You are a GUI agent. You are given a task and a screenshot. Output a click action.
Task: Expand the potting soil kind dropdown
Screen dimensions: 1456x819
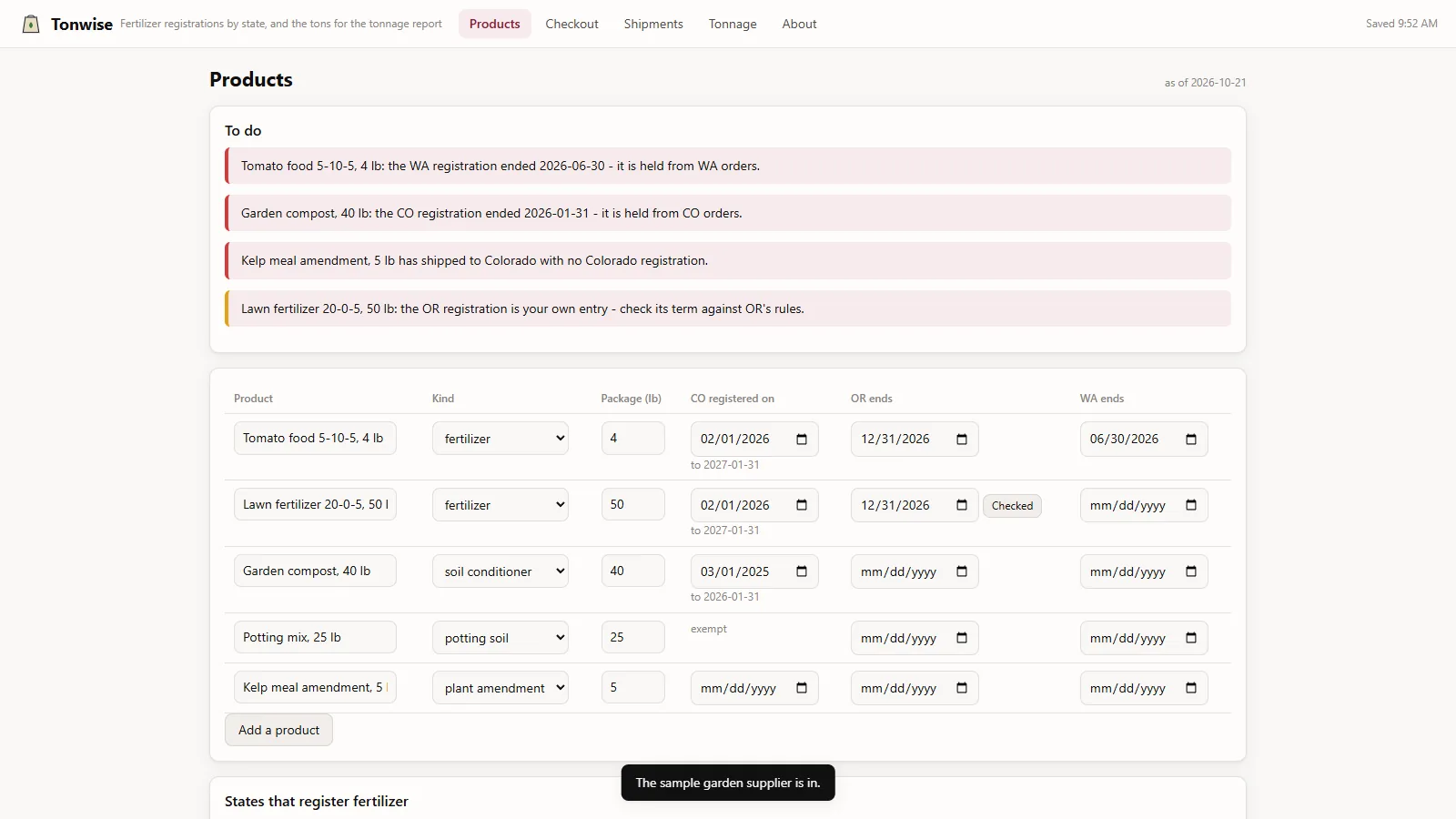(500, 638)
